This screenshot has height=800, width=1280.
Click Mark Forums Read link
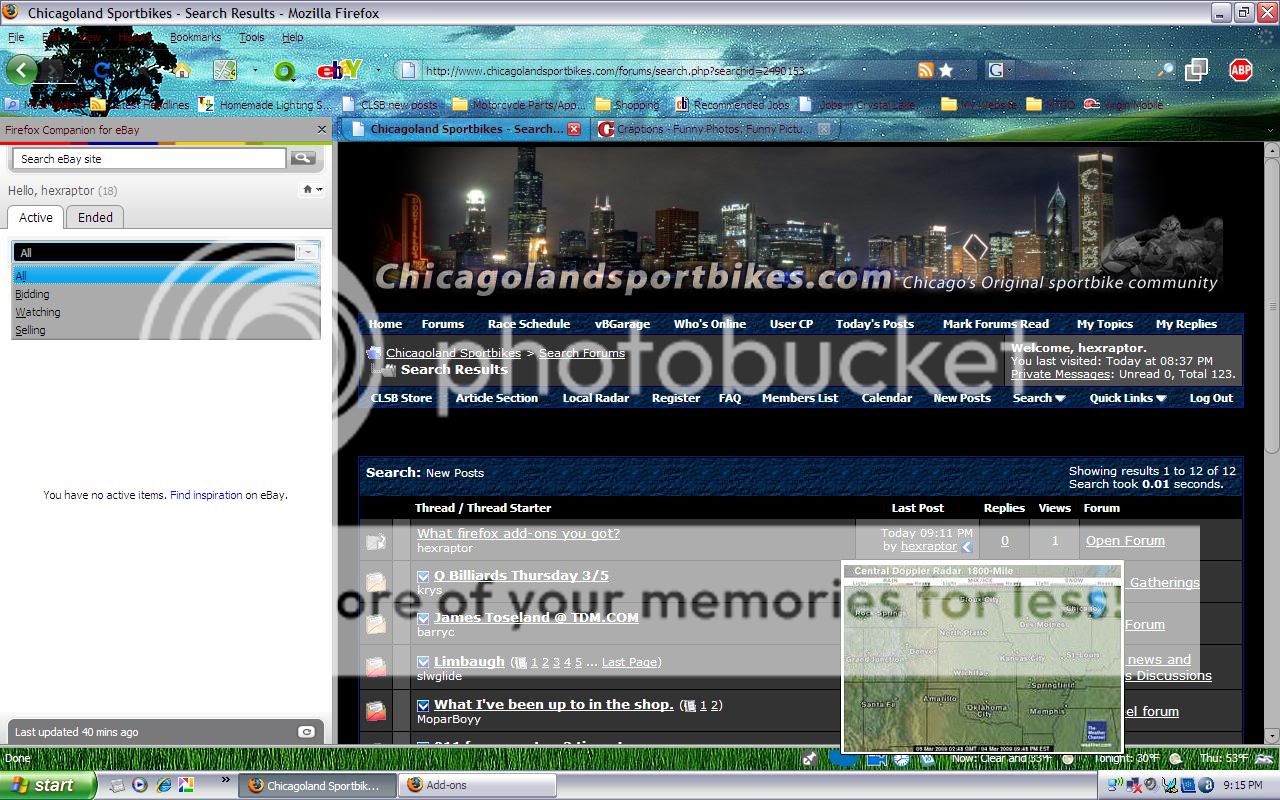coord(995,324)
